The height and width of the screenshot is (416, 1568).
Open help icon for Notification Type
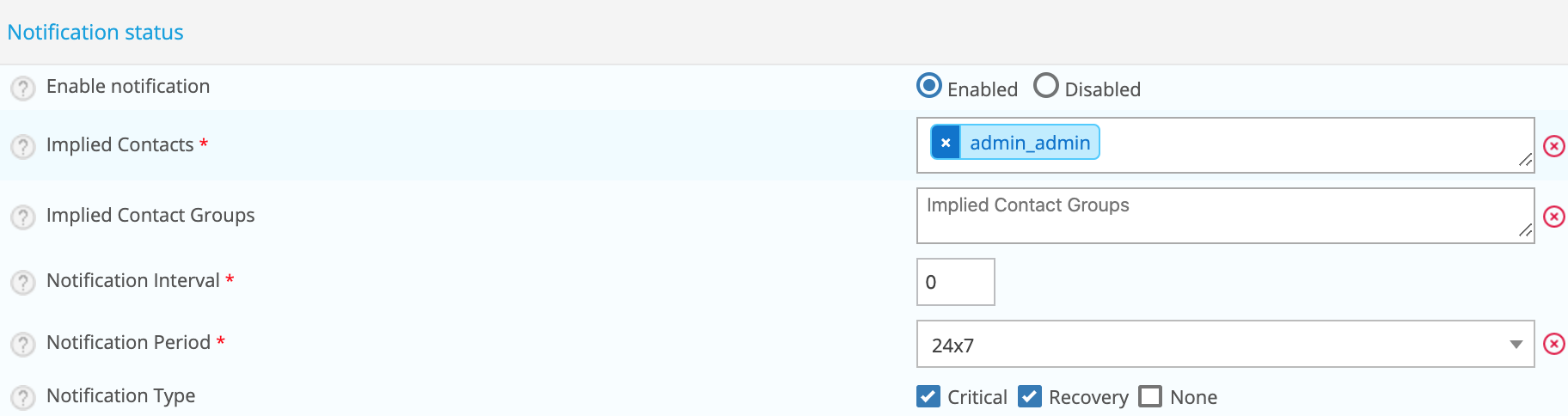[23, 398]
